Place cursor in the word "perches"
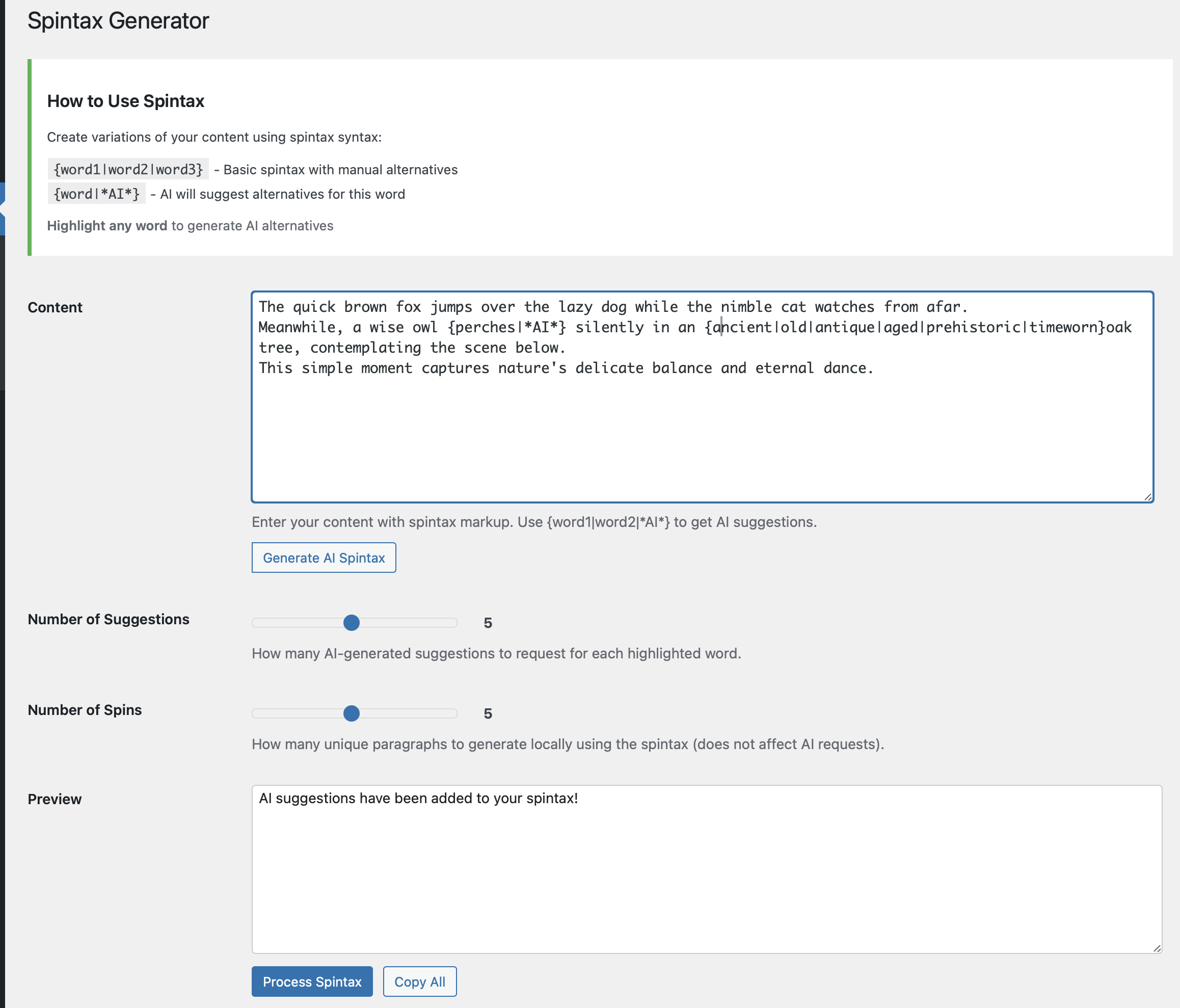Image resolution: width=1180 pixels, height=1008 pixels. coord(485,328)
